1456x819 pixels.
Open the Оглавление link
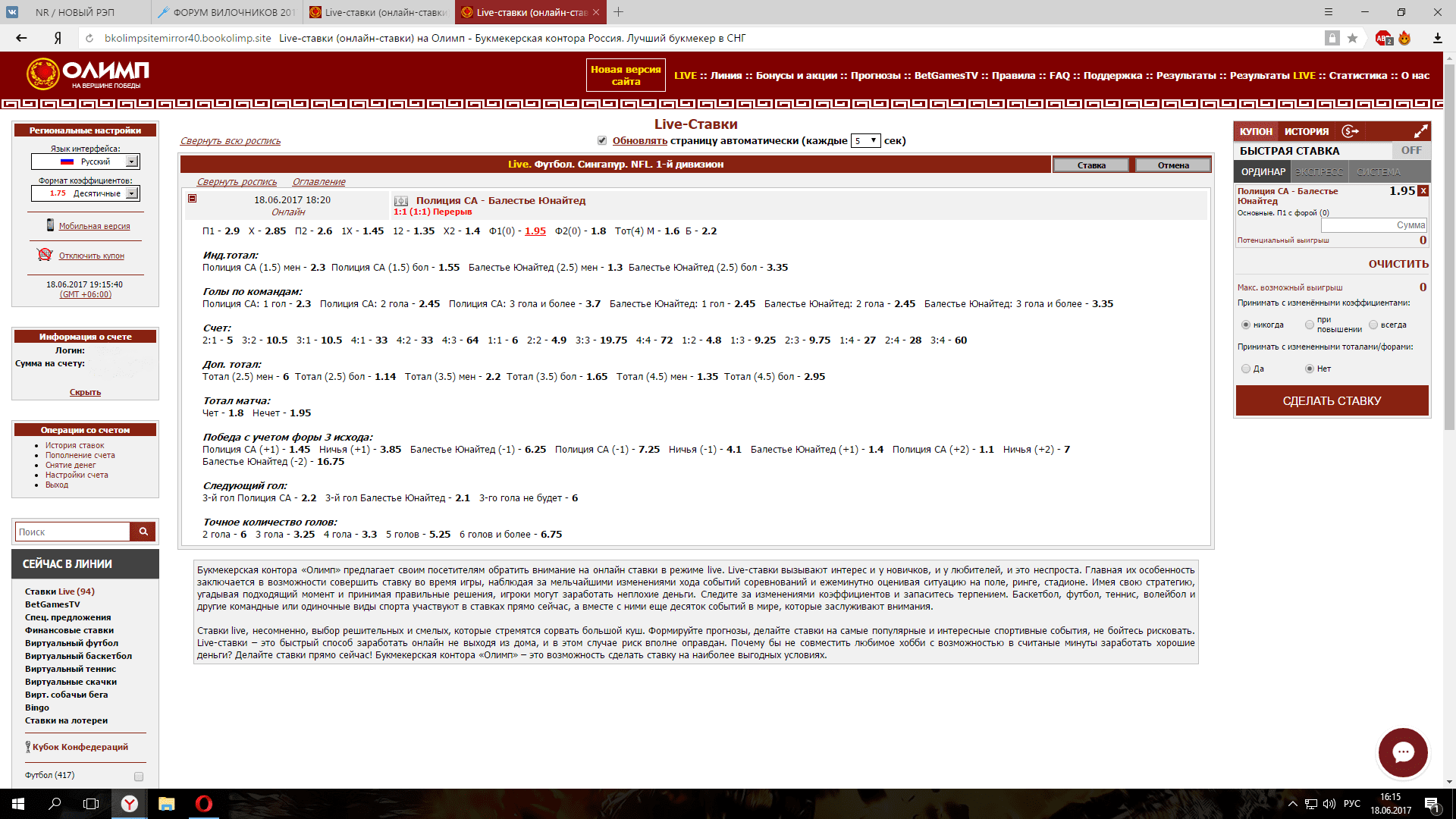[318, 182]
